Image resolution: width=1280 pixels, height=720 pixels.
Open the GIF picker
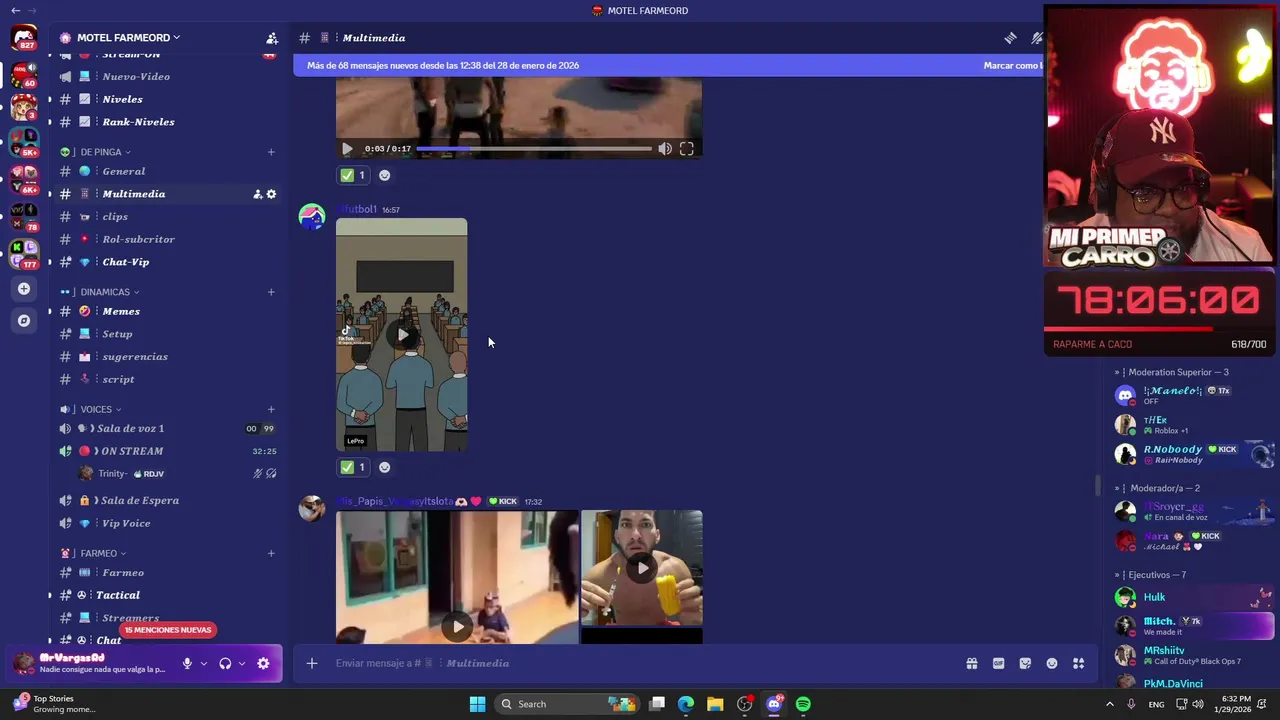pos(998,663)
